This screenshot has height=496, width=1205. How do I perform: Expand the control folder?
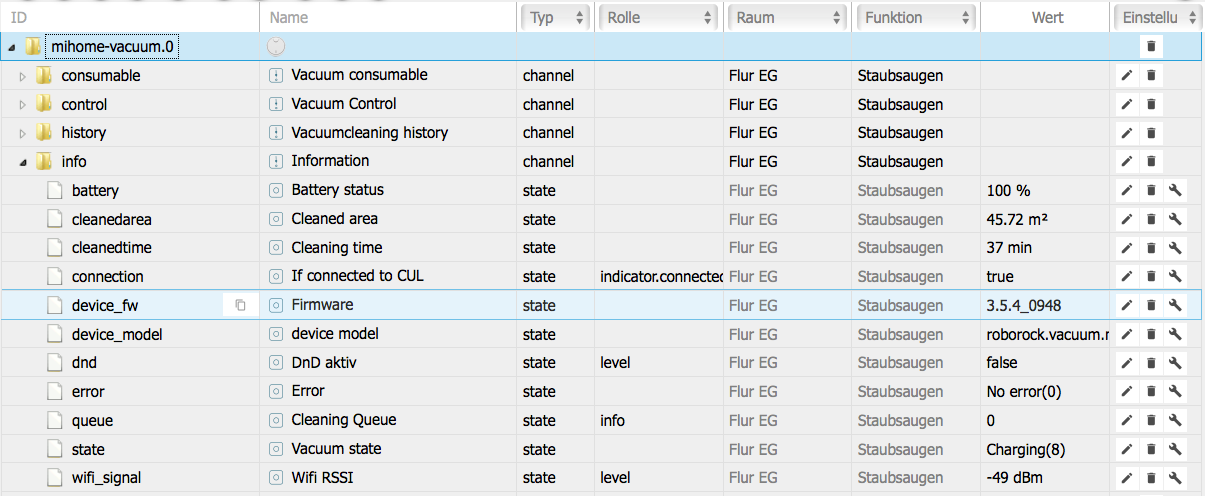point(22,105)
